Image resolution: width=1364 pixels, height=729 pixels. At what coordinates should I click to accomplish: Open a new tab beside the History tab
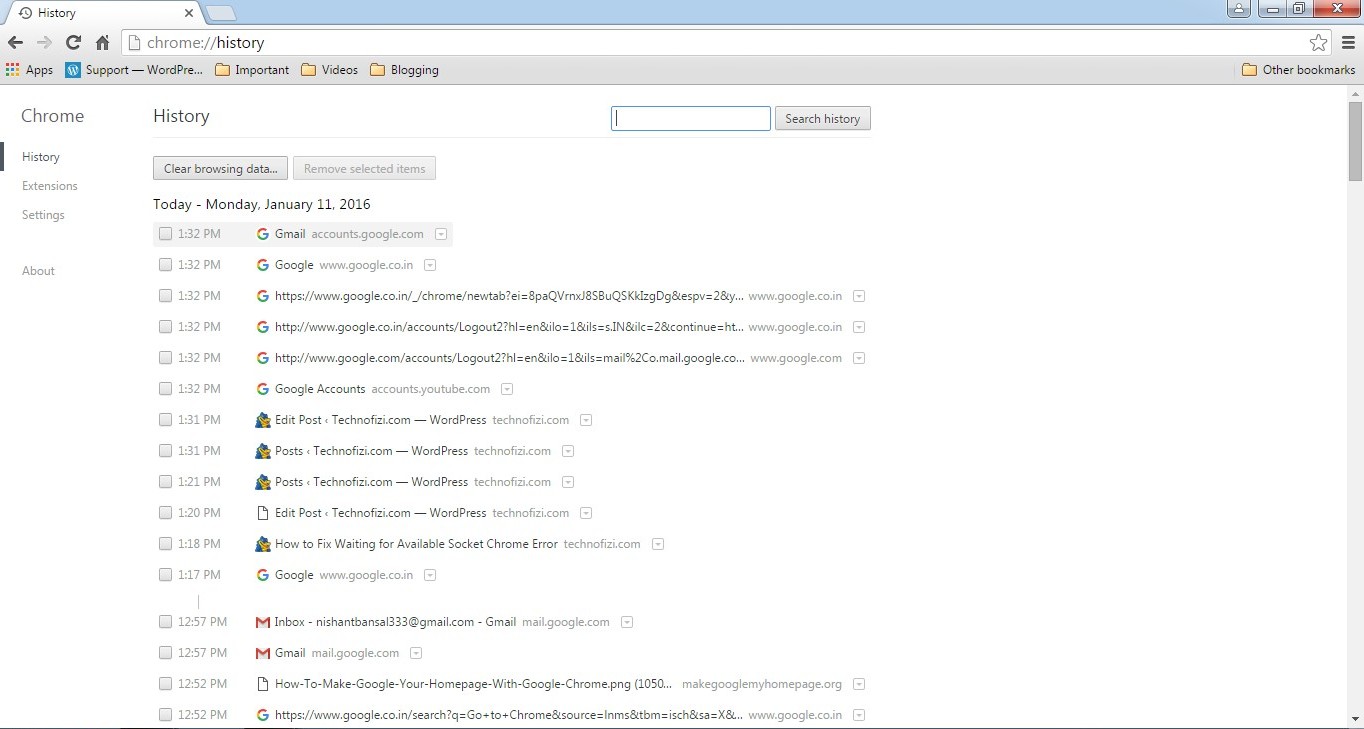pyautogui.click(x=221, y=13)
